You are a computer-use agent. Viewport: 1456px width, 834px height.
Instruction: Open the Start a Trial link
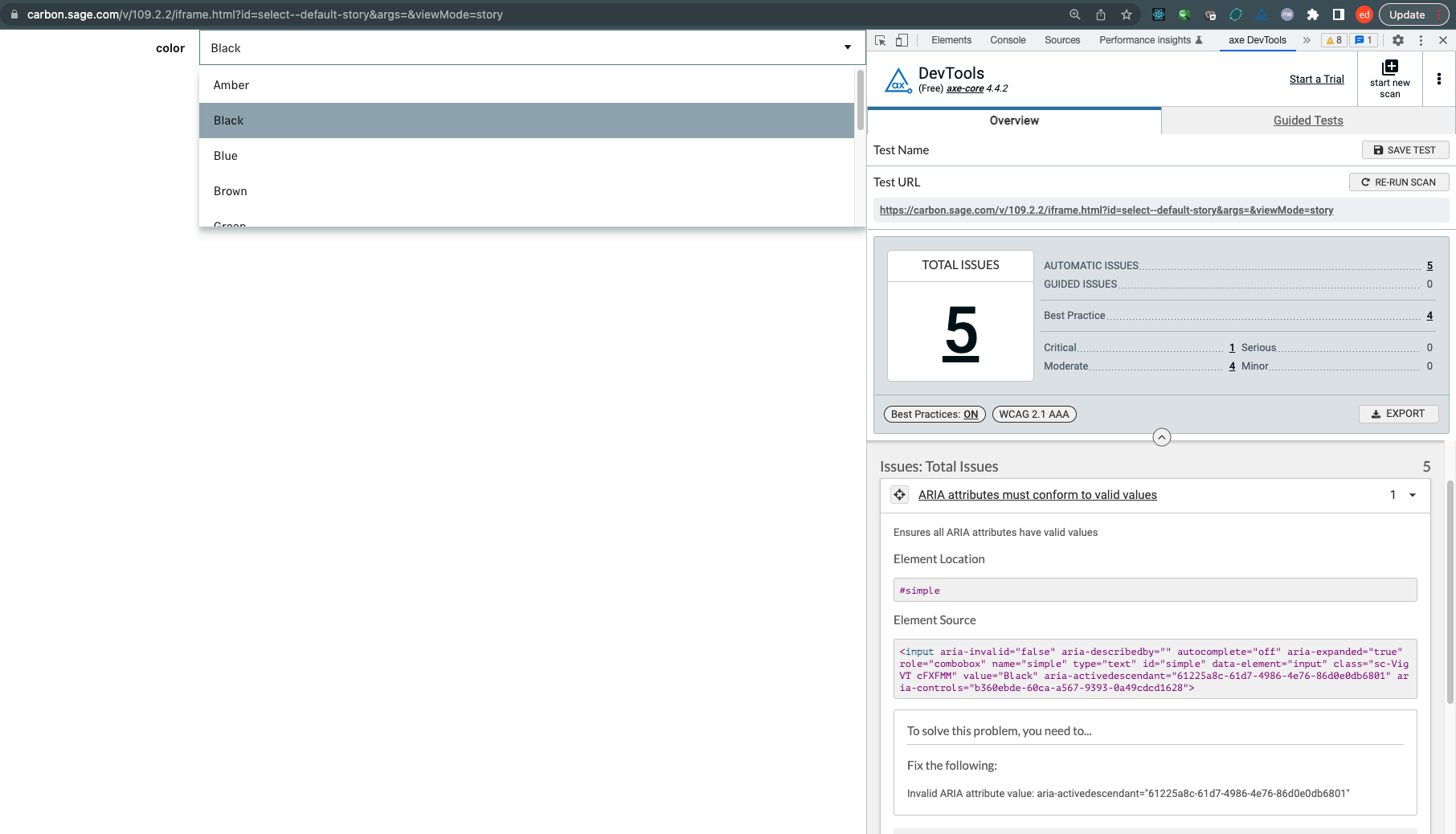(1316, 79)
